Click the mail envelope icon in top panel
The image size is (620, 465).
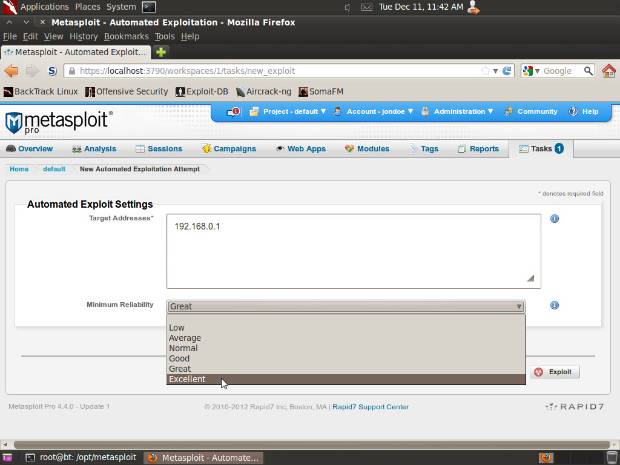(367, 7)
